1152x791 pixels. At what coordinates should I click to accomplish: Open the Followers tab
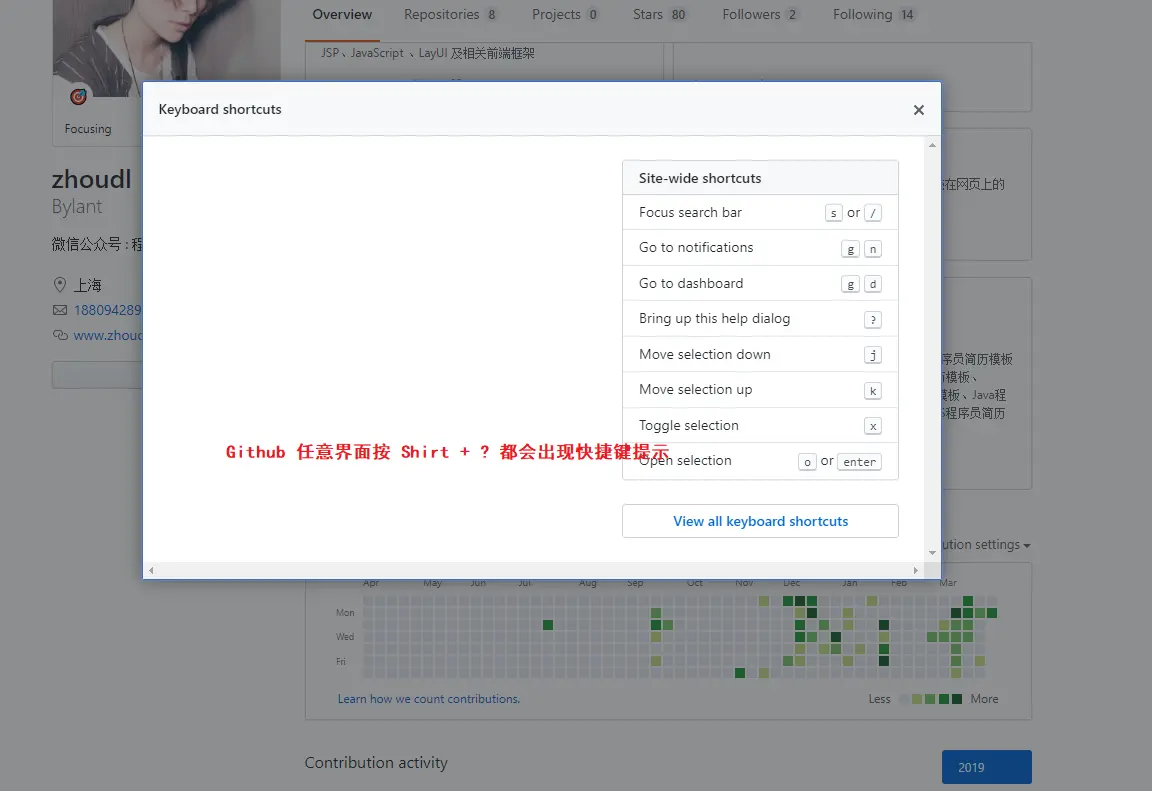tap(760, 15)
